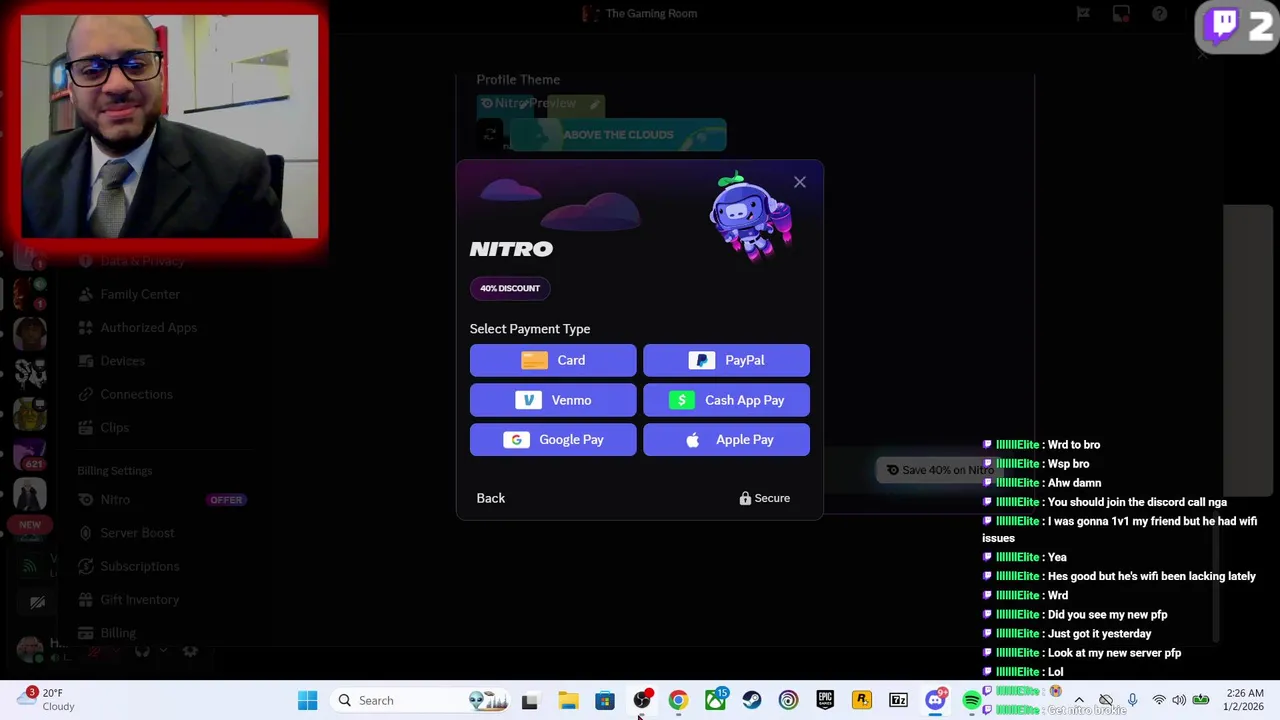Go Back in the Nitro dialog

coord(490,498)
